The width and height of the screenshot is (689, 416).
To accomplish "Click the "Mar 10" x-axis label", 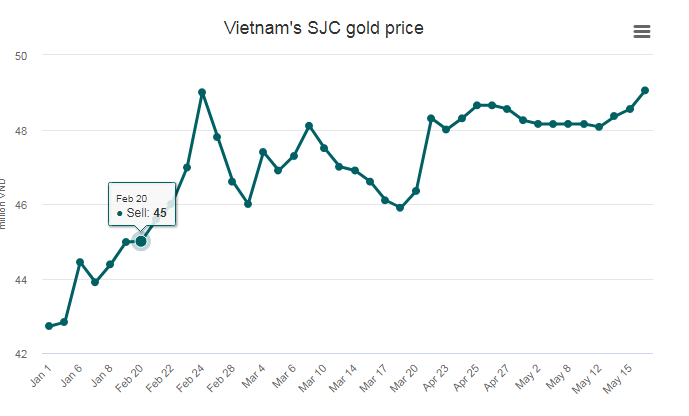I will 312,380.
